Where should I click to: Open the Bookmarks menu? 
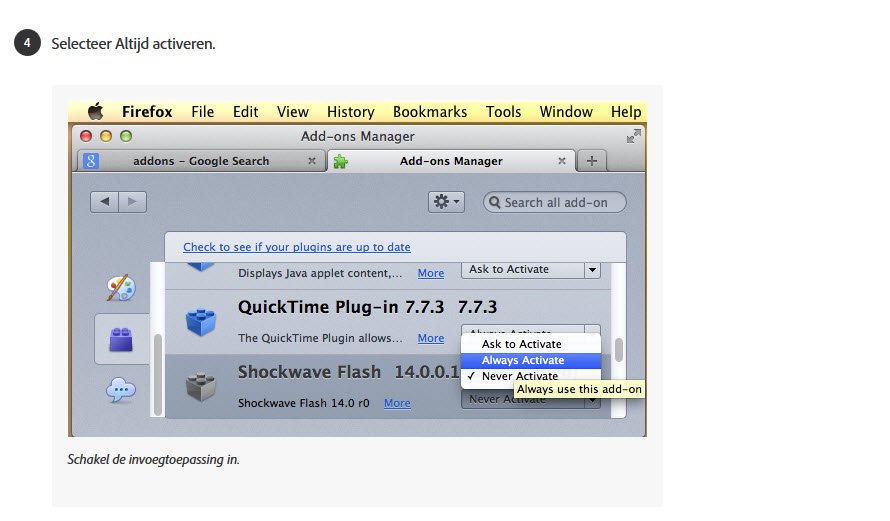tap(430, 112)
